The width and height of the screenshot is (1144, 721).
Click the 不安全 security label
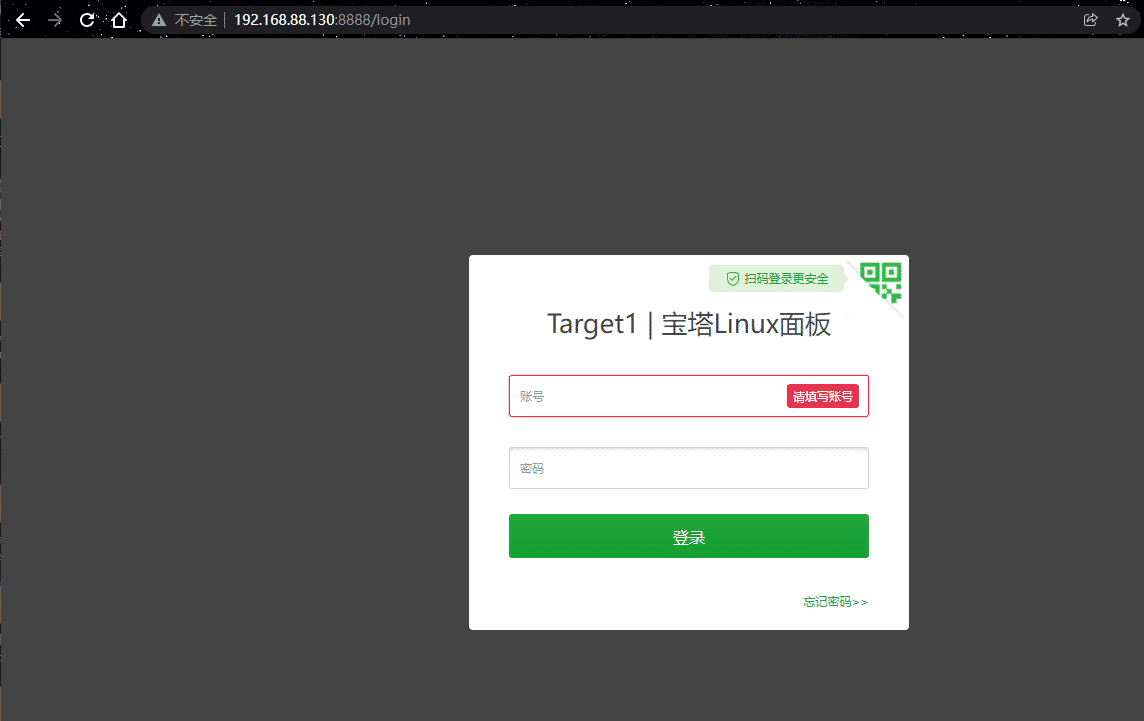coord(196,20)
